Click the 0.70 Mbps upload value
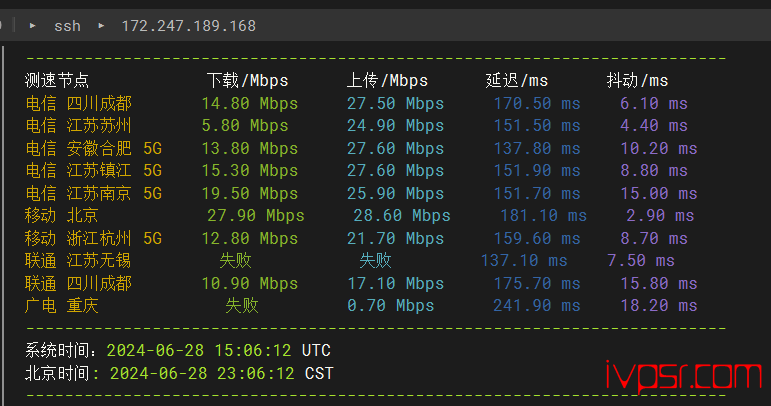Screen dimensions: 771x406 click(391, 306)
